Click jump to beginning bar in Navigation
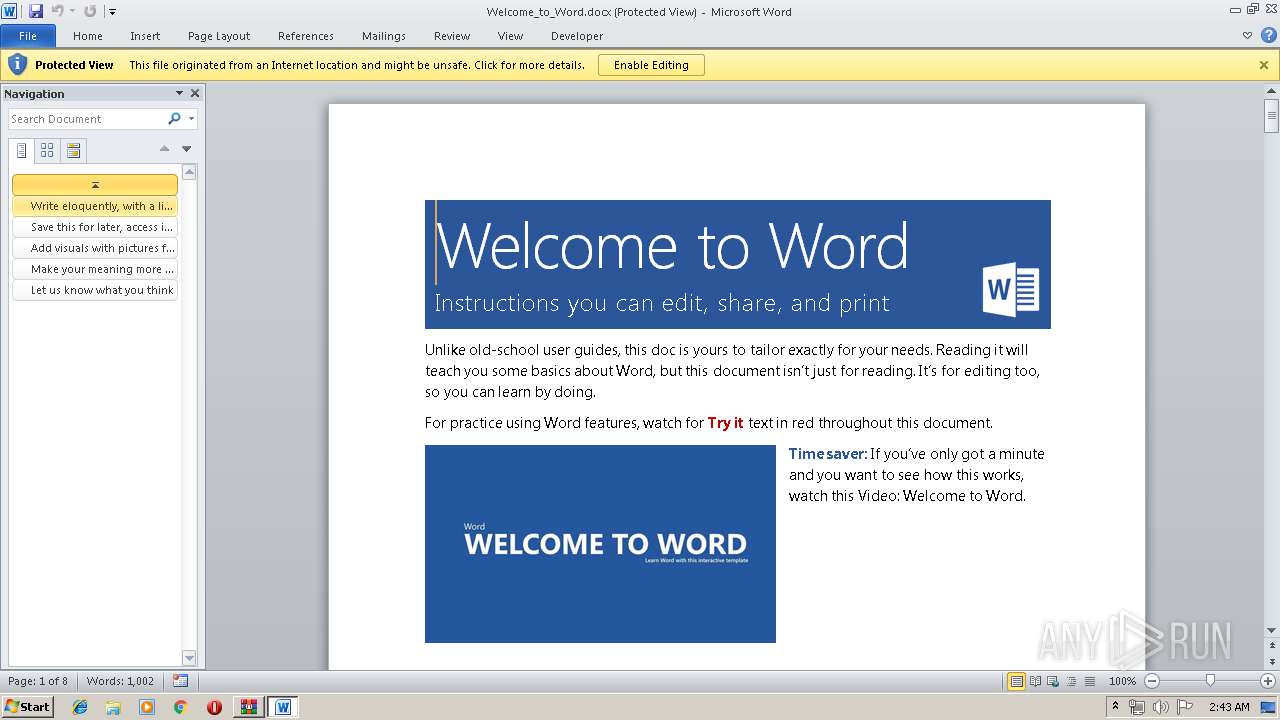The height and width of the screenshot is (720, 1280). click(95, 185)
